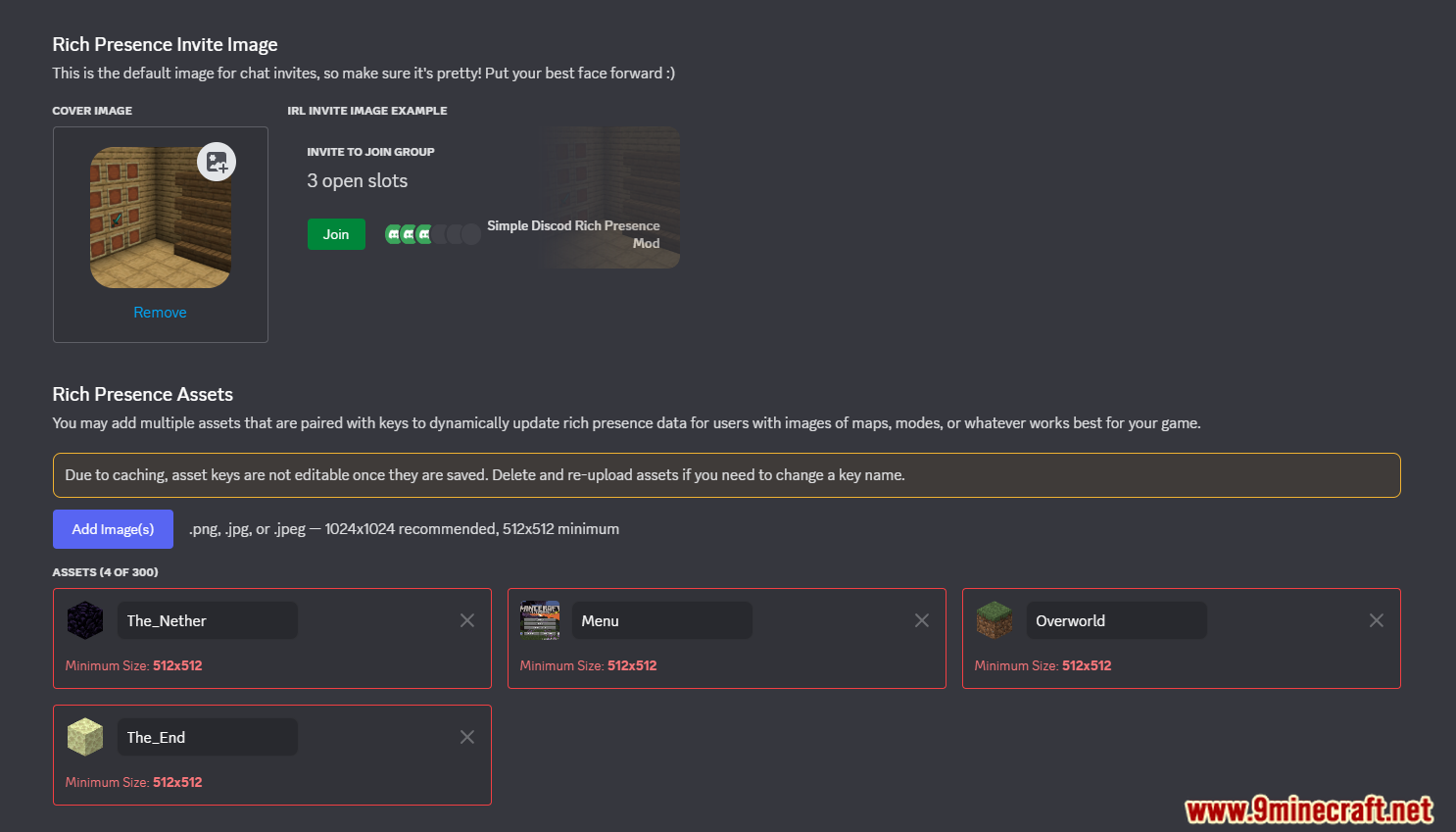Viewport: 1456px width, 832px height.
Task: Delete the Menu asset with its X icon
Action: click(922, 620)
